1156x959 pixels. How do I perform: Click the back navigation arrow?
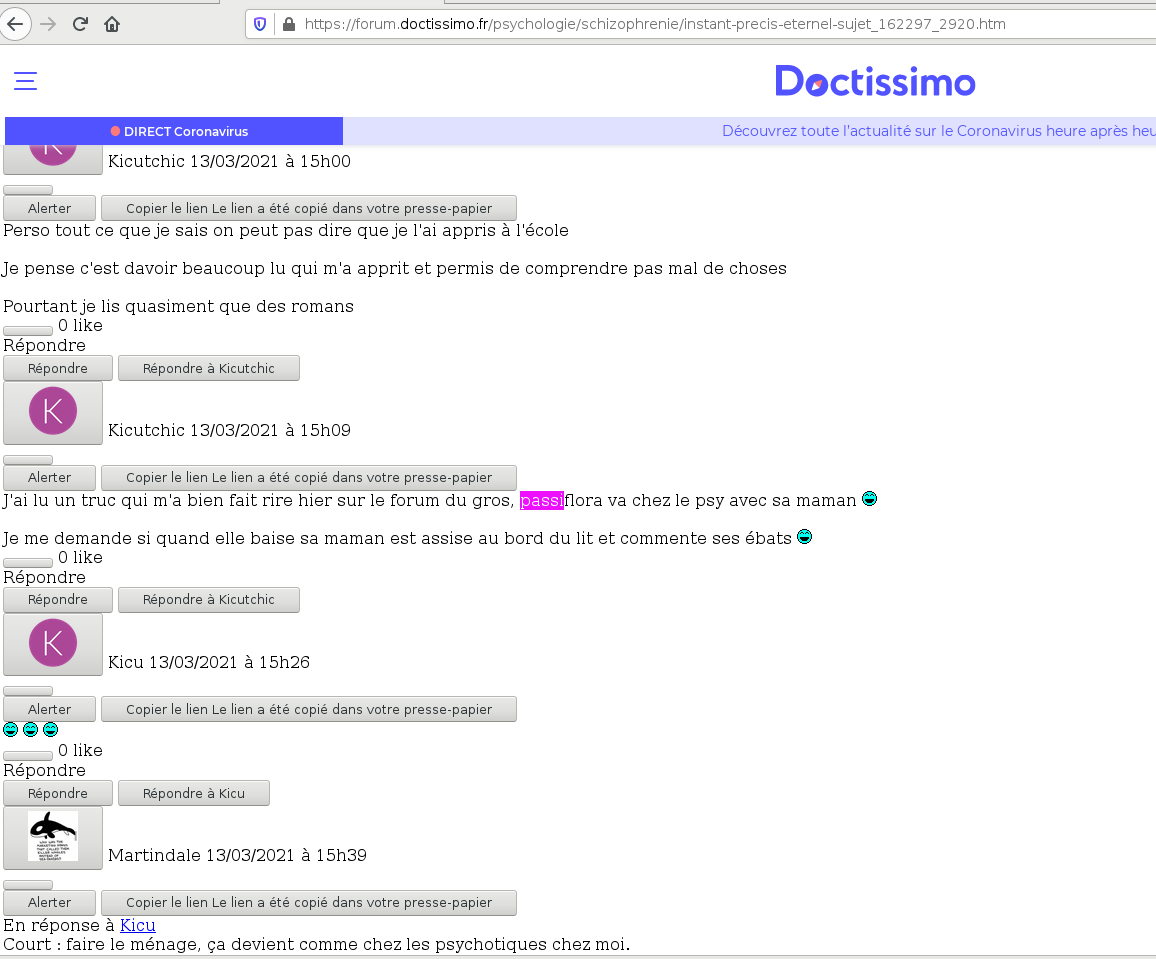click(15, 23)
